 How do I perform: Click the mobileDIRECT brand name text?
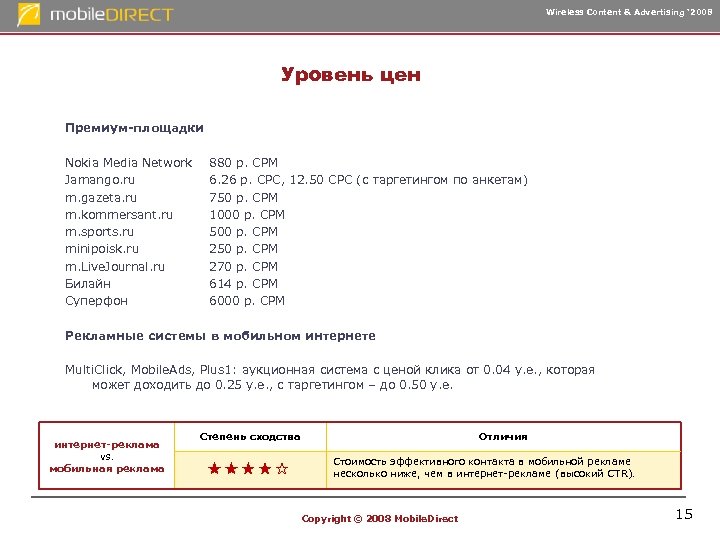(112, 15)
